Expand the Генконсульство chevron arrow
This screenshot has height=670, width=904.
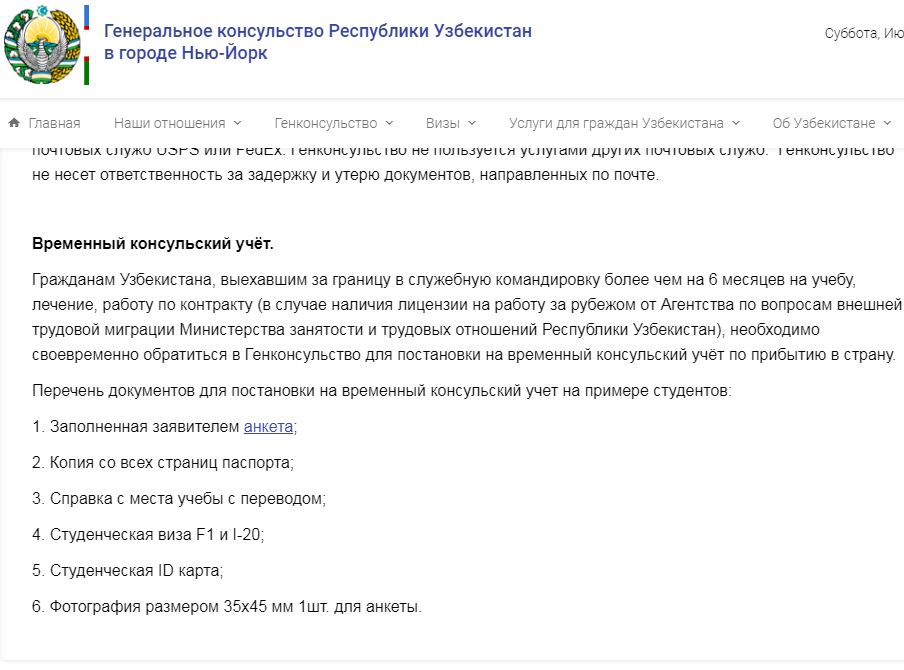coord(390,124)
